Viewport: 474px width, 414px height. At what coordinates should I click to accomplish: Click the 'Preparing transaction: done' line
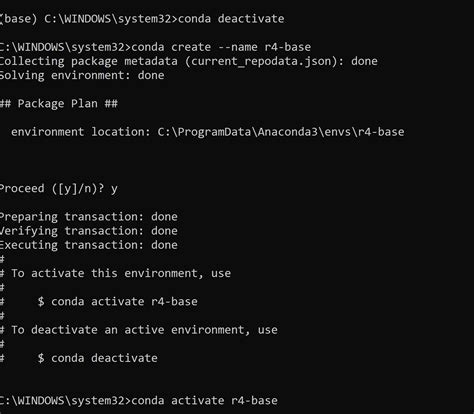(x=89, y=217)
